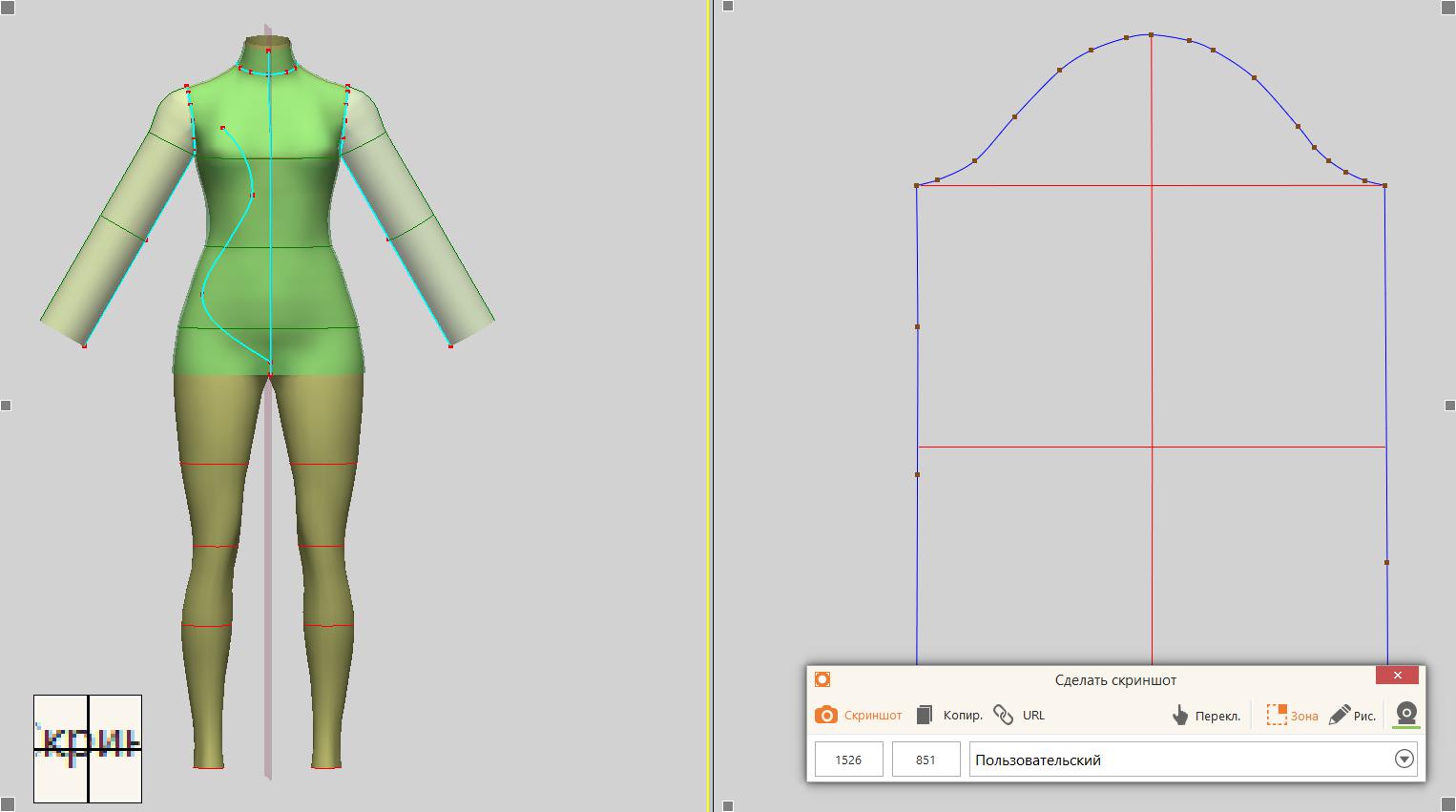Screen dimensions: 1456x812
Task: Click the left-middle capture selection handle
Action: pos(6,406)
